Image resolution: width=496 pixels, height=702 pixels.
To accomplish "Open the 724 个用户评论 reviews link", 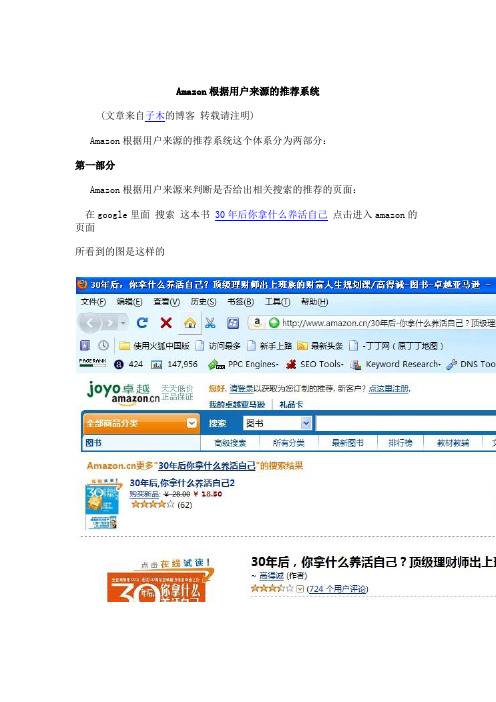I will [338, 589].
